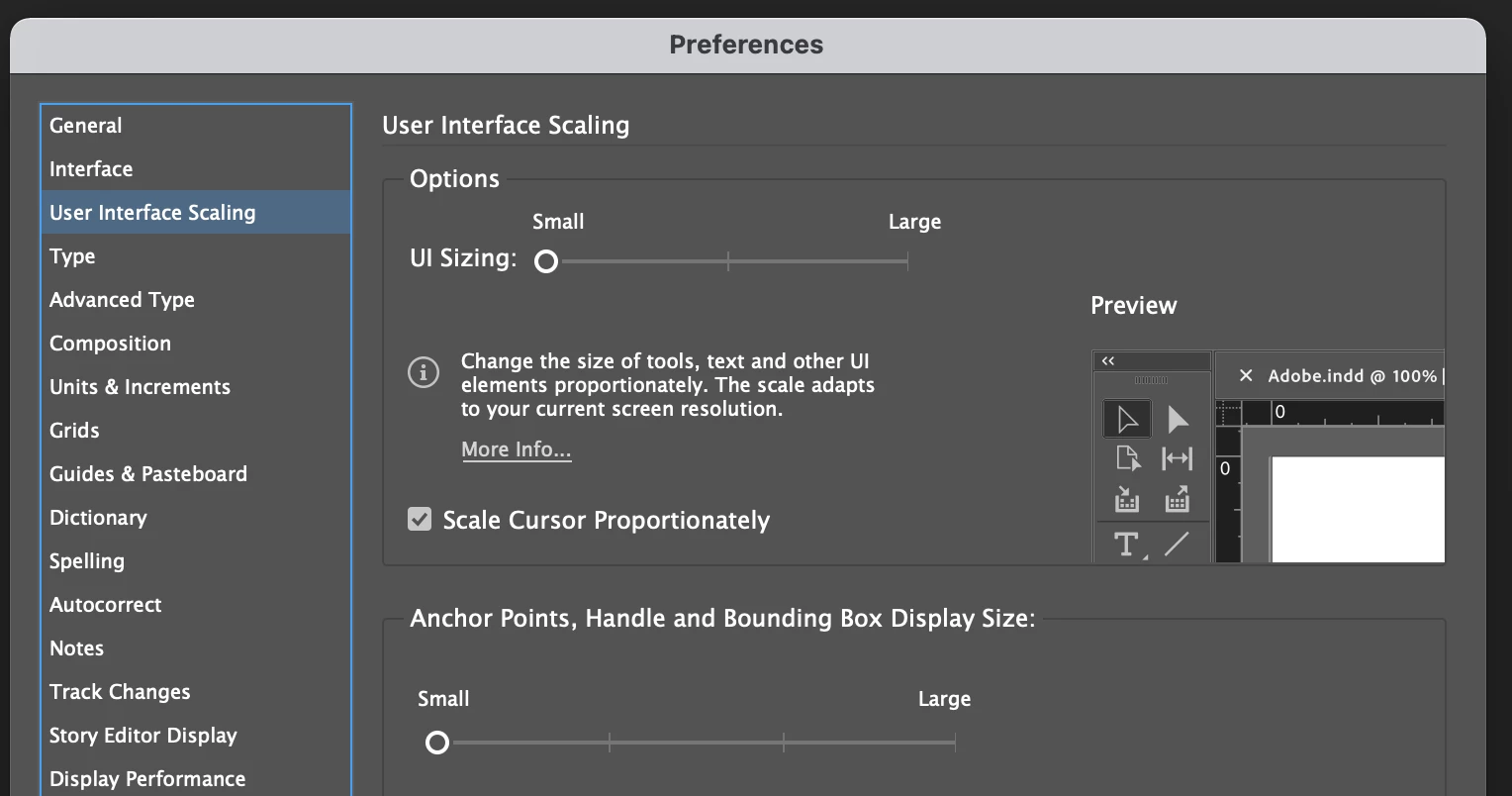
Task: Pick the Page tool icon in preview
Action: tap(1127, 458)
